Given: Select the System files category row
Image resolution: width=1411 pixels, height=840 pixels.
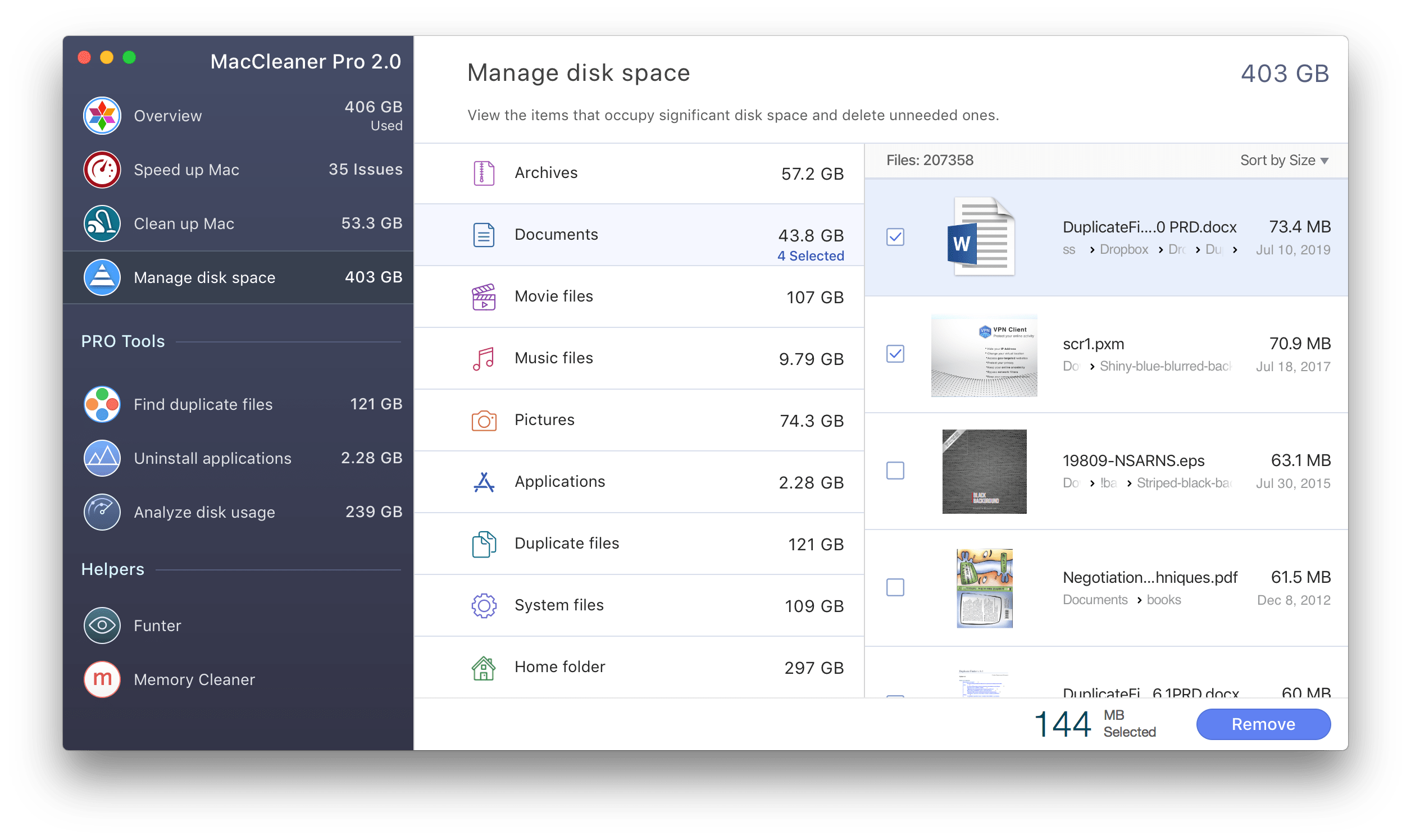Looking at the screenshot, I should 639,606.
